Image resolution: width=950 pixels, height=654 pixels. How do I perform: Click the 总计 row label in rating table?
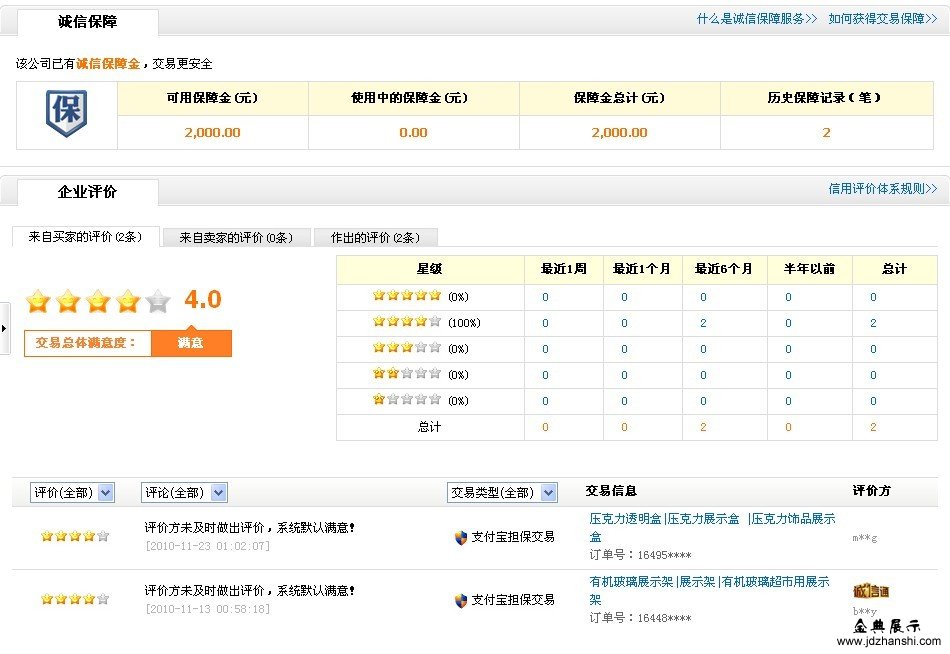[x=430, y=427]
